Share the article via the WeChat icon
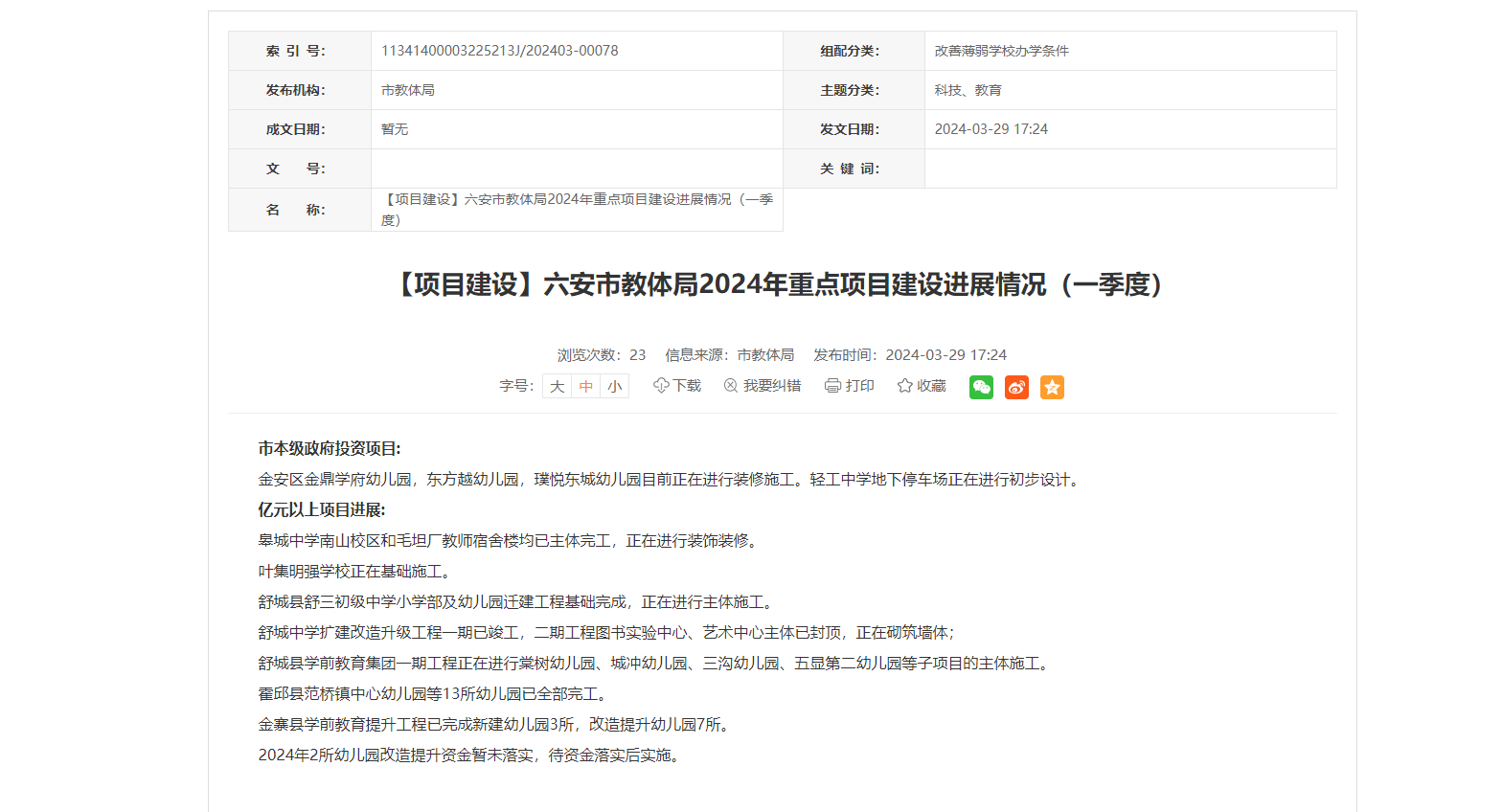The image size is (1503, 812). click(x=981, y=387)
